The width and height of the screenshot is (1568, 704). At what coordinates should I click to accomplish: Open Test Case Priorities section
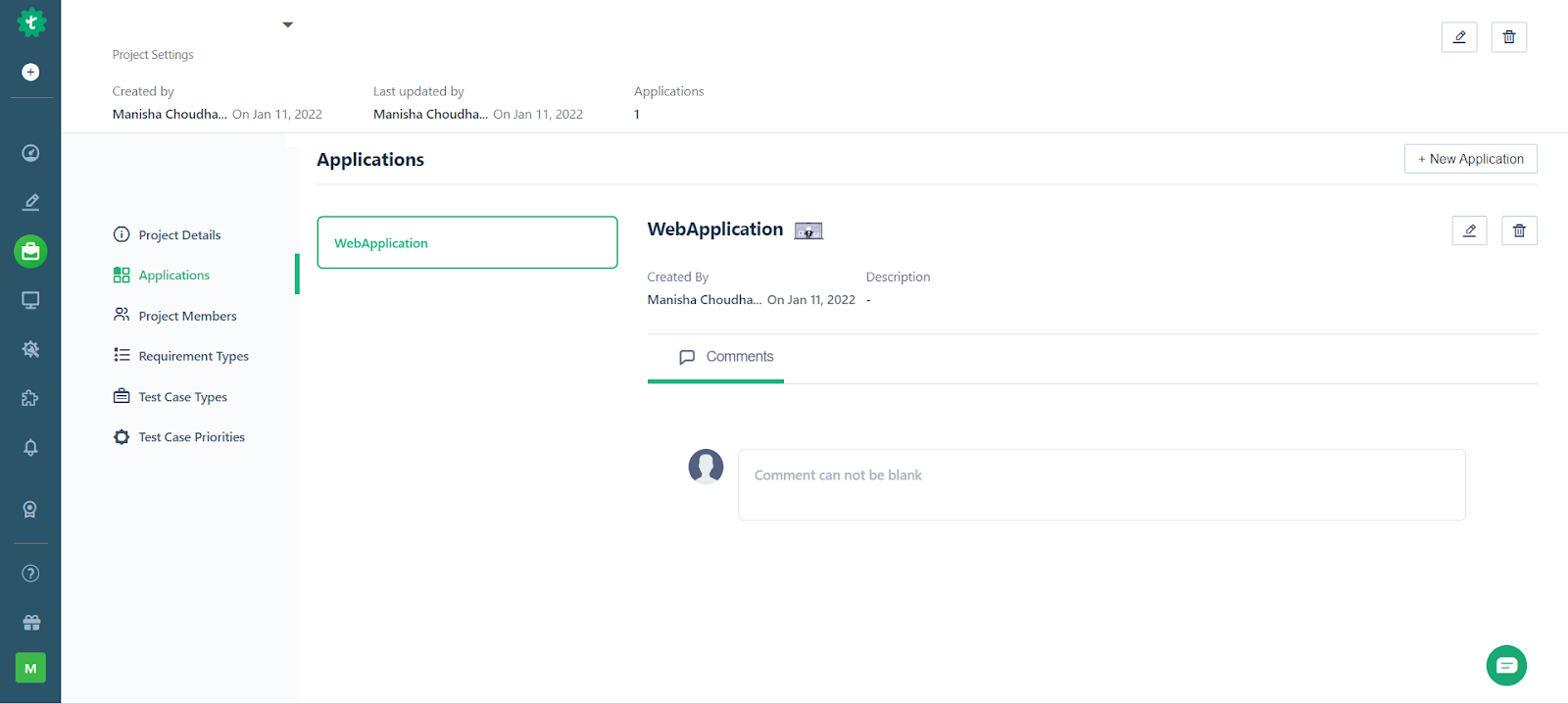178,437
